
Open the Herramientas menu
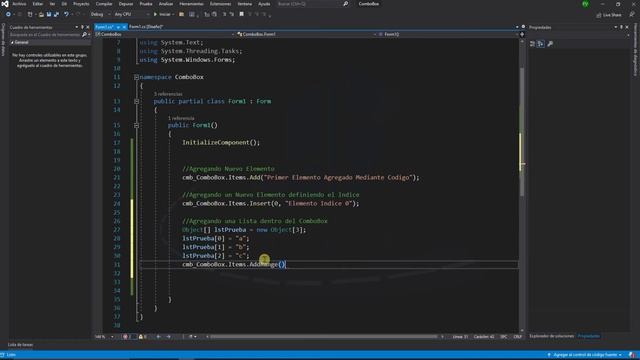pos(191,4)
